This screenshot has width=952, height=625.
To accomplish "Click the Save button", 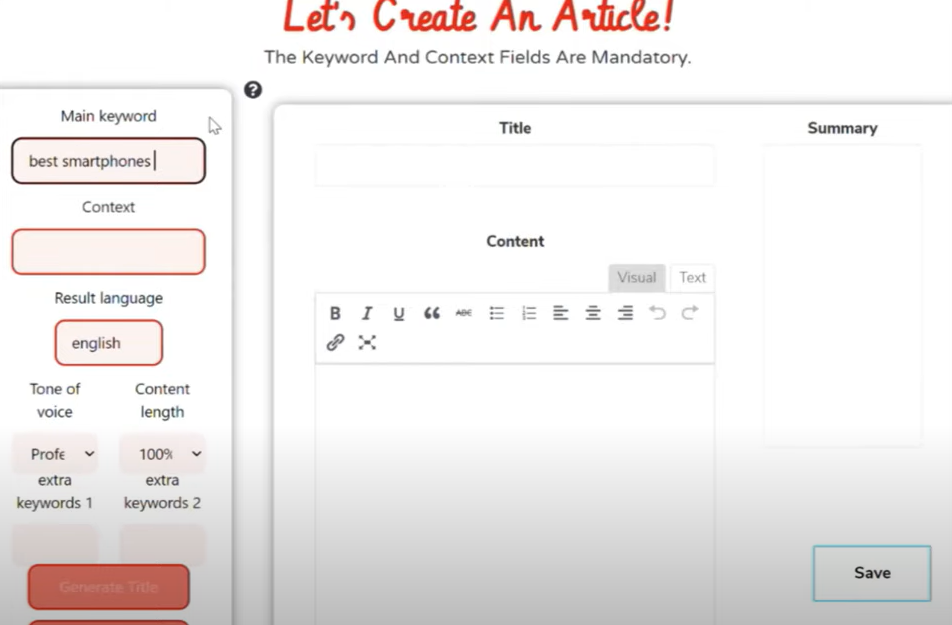I will tap(871, 573).
